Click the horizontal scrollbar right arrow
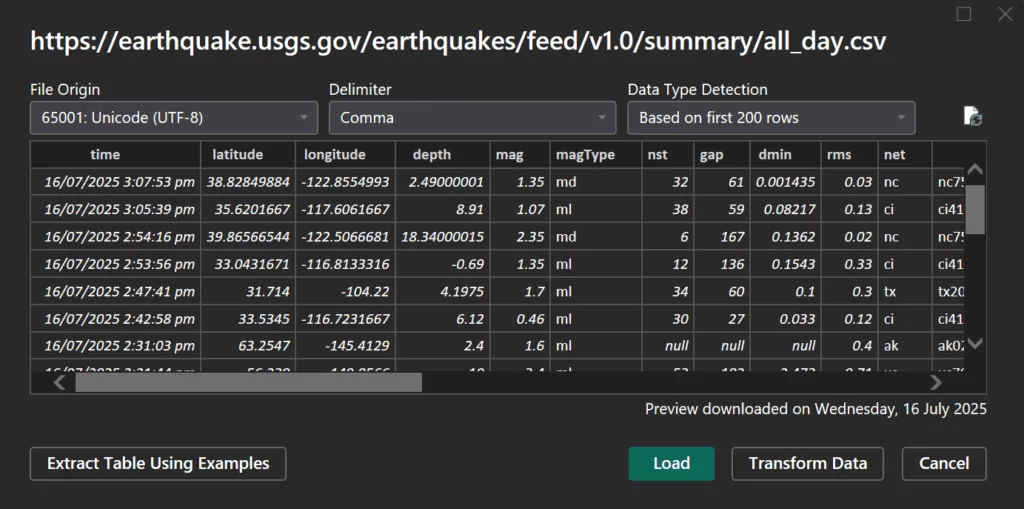The width and height of the screenshot is (1024, 509). pyautogui.click(x=936, y=382)
